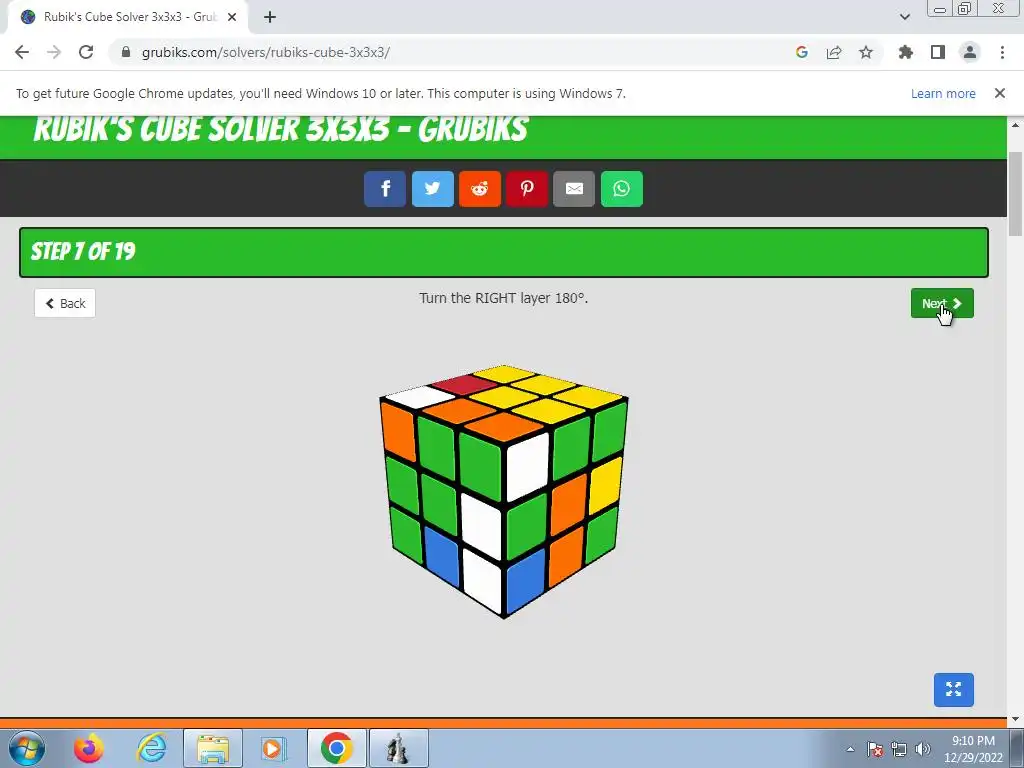Go back to previous step
Image resolution: width=1024 pixels, height=768 pixels.
pos(65,303)
